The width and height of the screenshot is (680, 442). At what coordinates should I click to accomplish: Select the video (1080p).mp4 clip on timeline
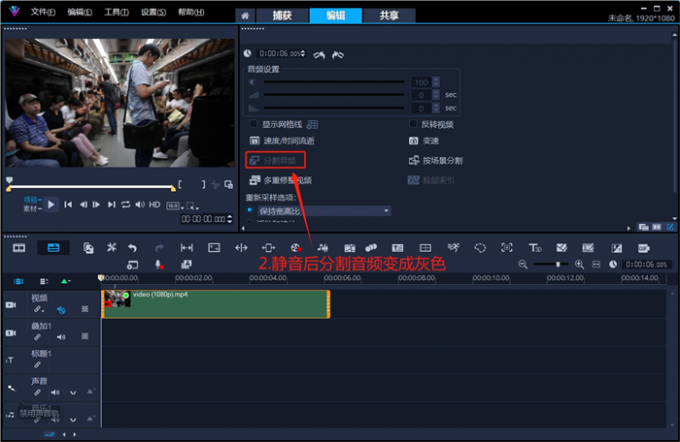[x=216, y=304]
